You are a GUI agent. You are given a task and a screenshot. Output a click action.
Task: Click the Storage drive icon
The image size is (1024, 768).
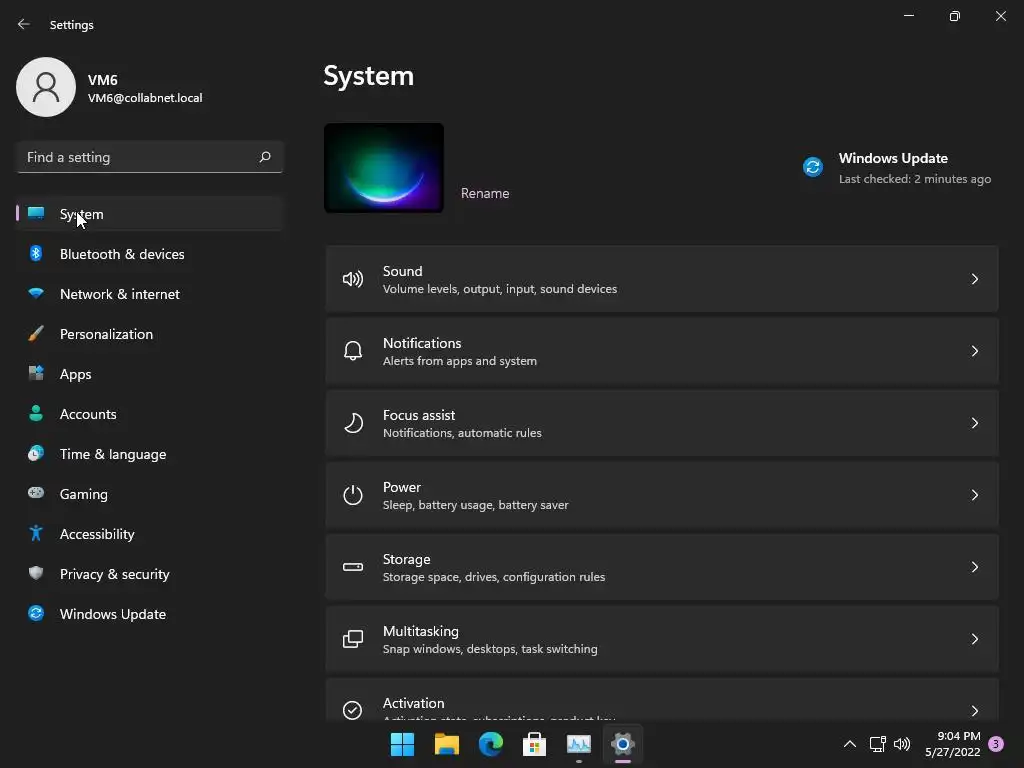[353, 567]
